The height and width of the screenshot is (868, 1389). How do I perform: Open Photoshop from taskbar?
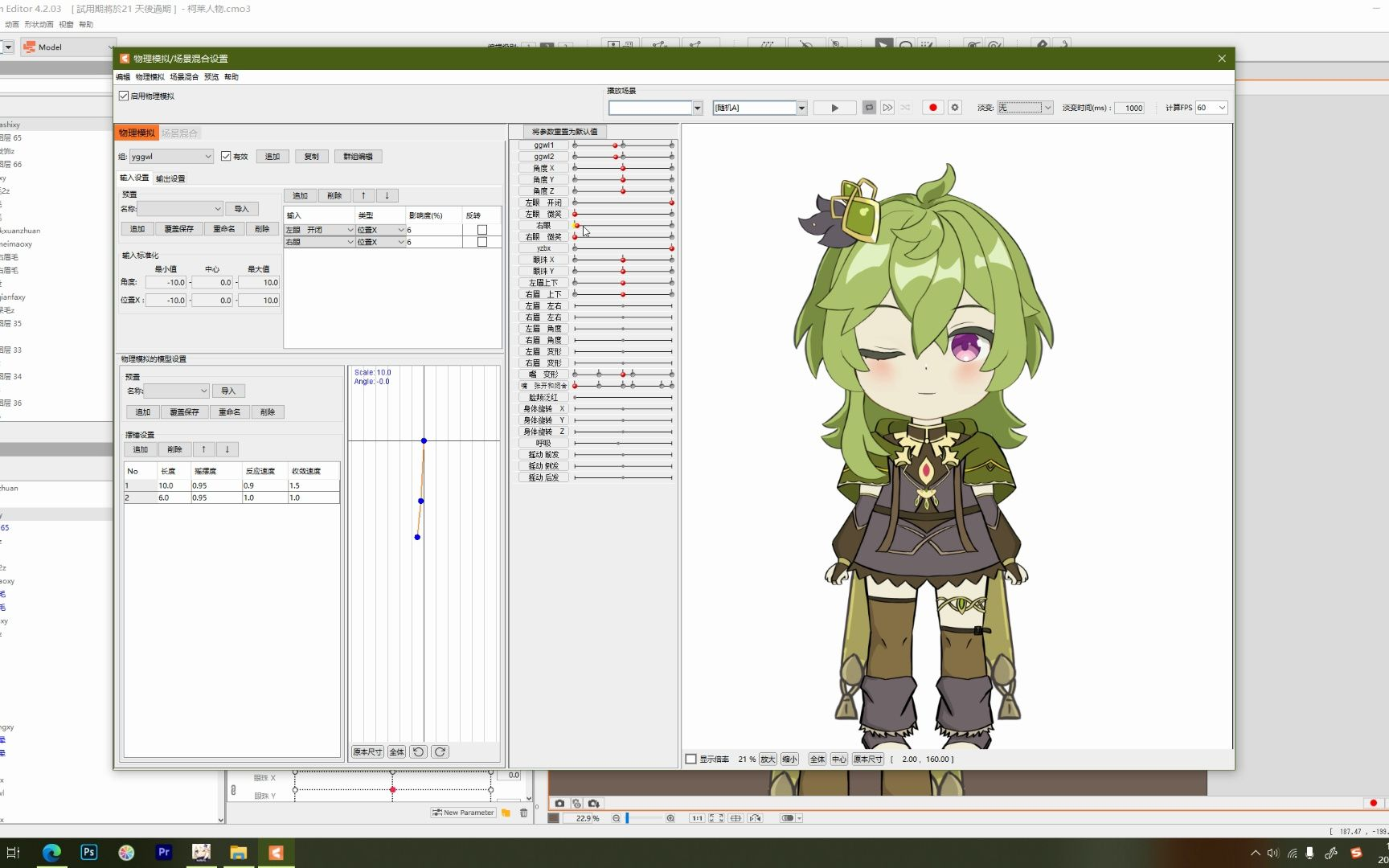coord(89,853)
